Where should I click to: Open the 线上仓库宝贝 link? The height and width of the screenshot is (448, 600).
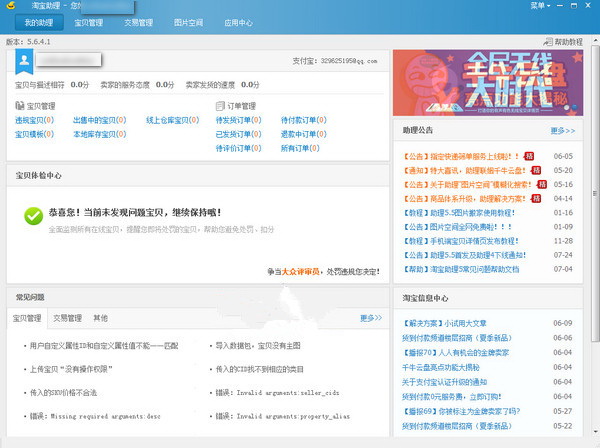(170, 119)
